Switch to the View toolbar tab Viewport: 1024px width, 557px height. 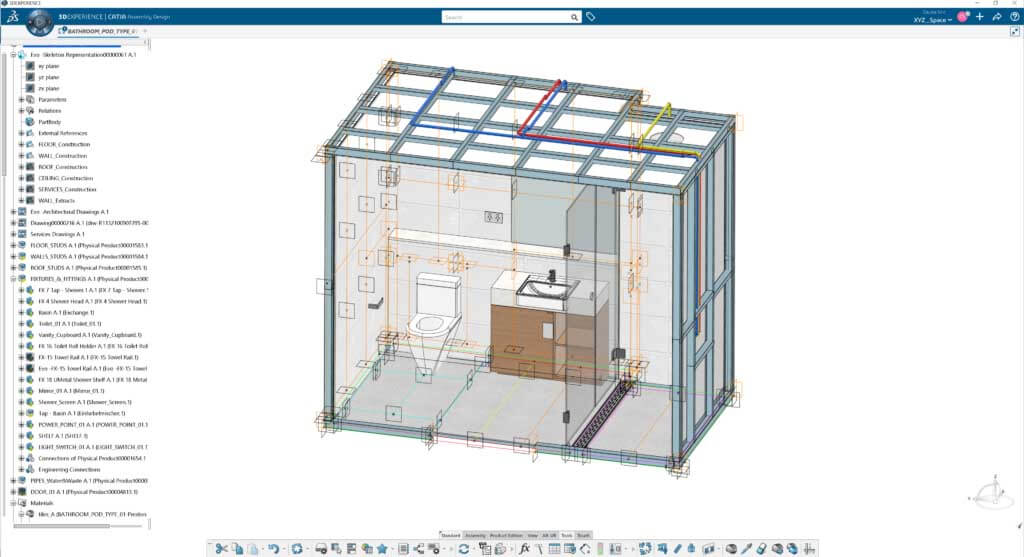(x=533, y=535)
